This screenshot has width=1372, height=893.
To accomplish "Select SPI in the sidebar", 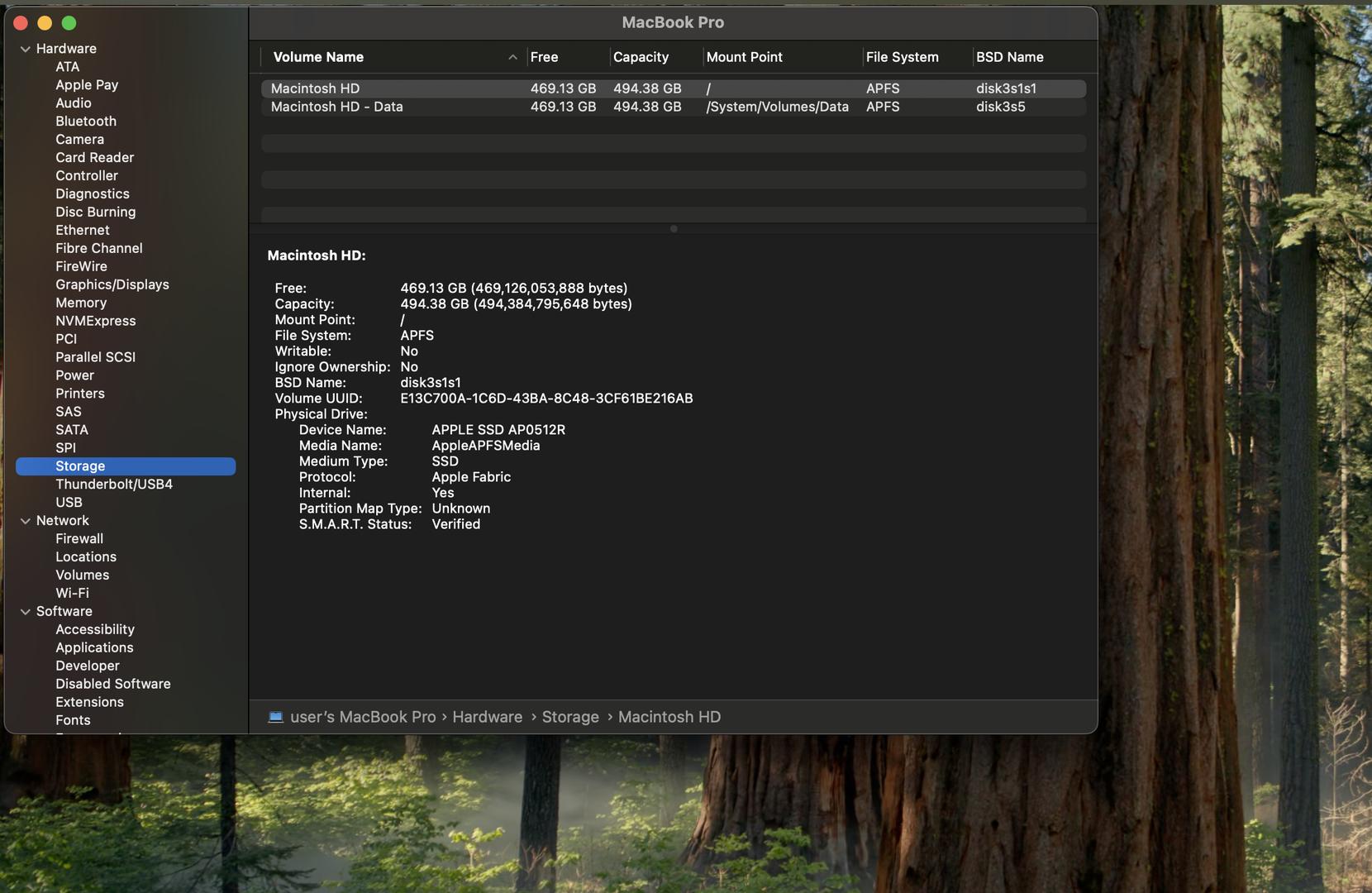I will coord(66,449).
